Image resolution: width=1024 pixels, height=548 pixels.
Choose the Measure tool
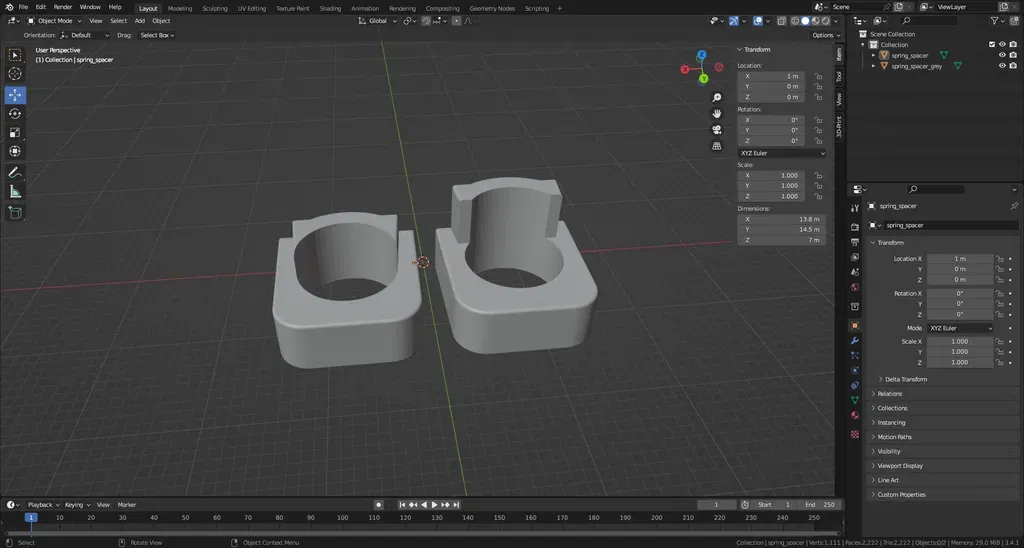15,191
